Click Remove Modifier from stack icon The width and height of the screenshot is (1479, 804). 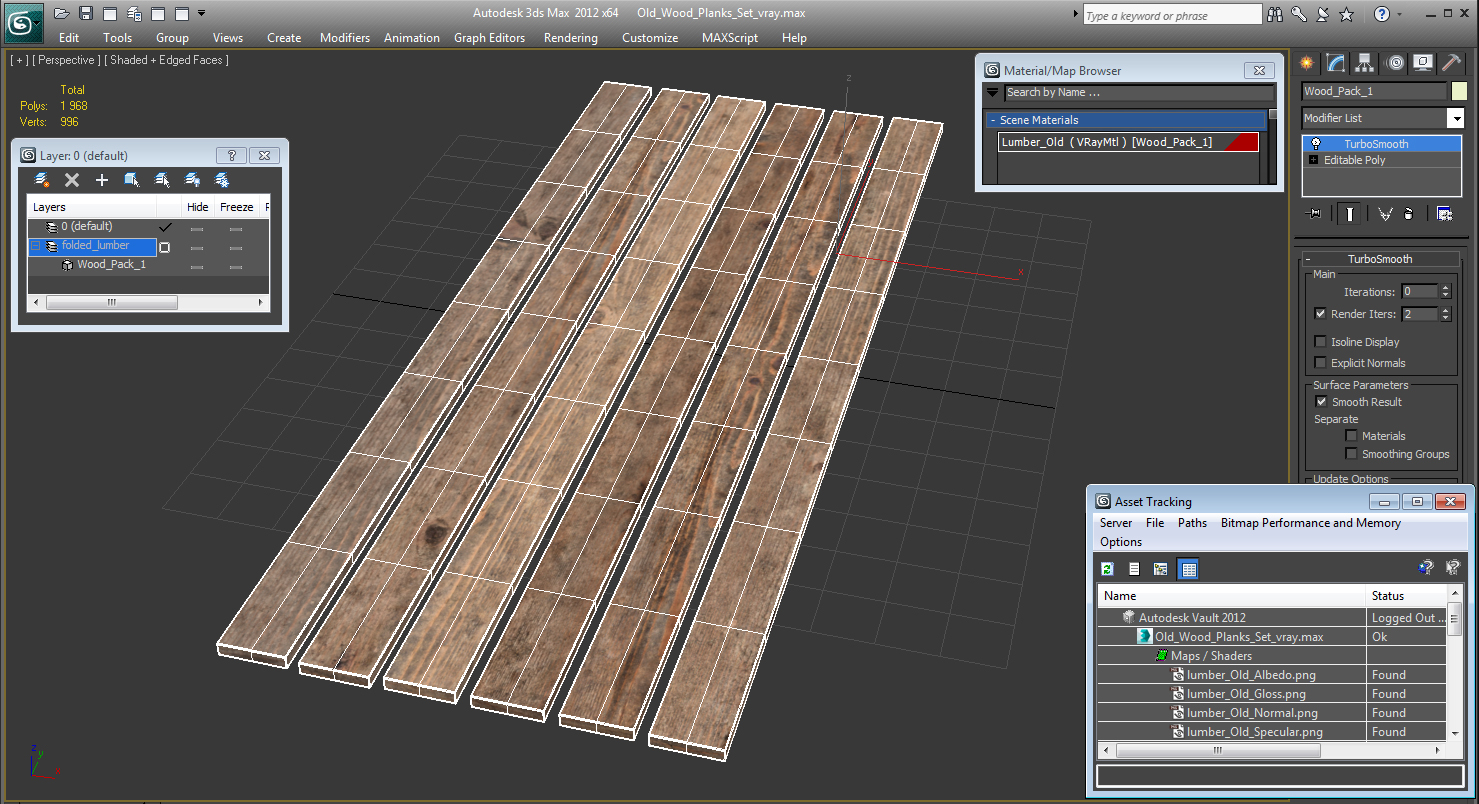point(1408,213)
